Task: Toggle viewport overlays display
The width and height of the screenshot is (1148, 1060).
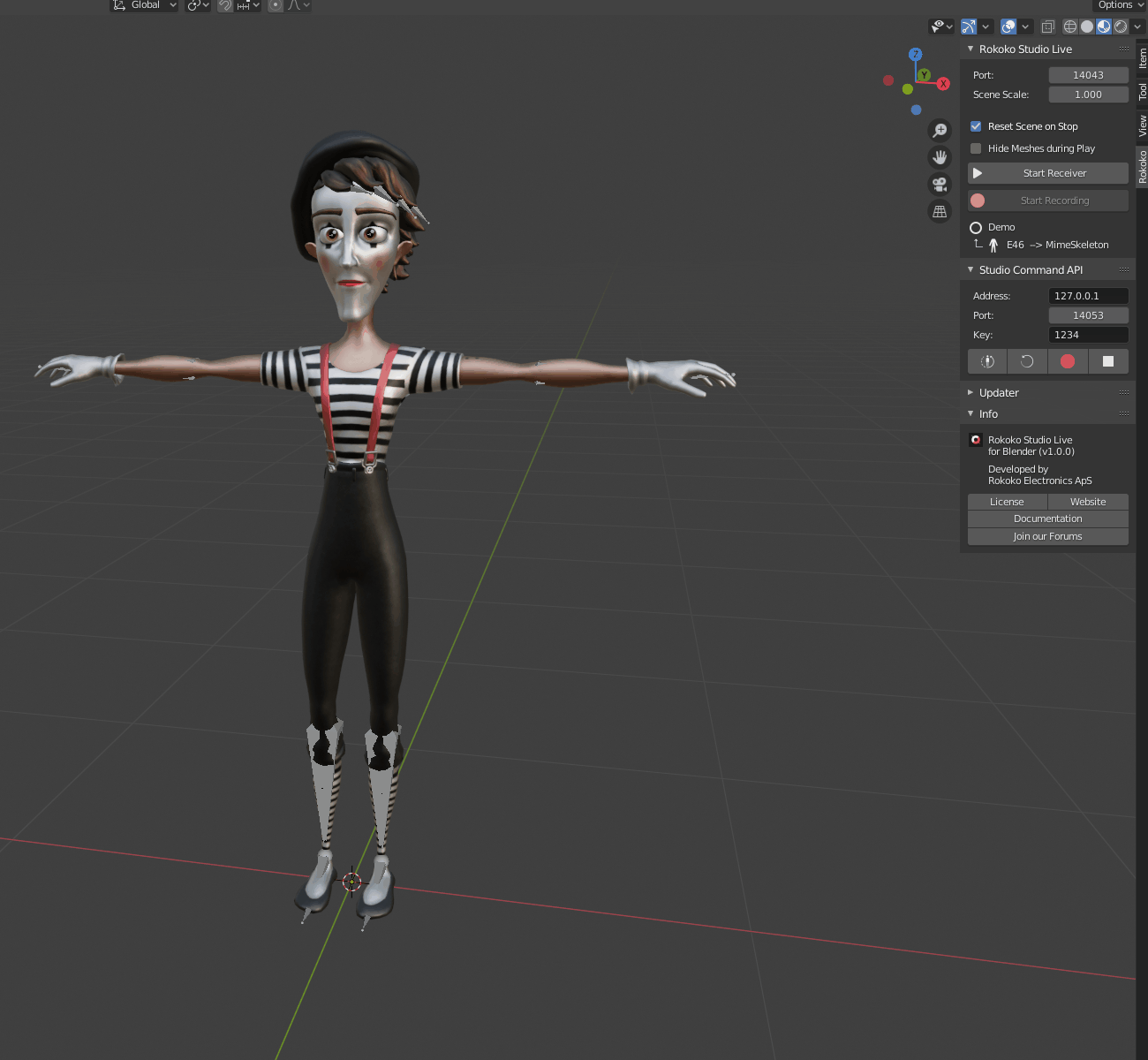Action: click(1008, 26)
